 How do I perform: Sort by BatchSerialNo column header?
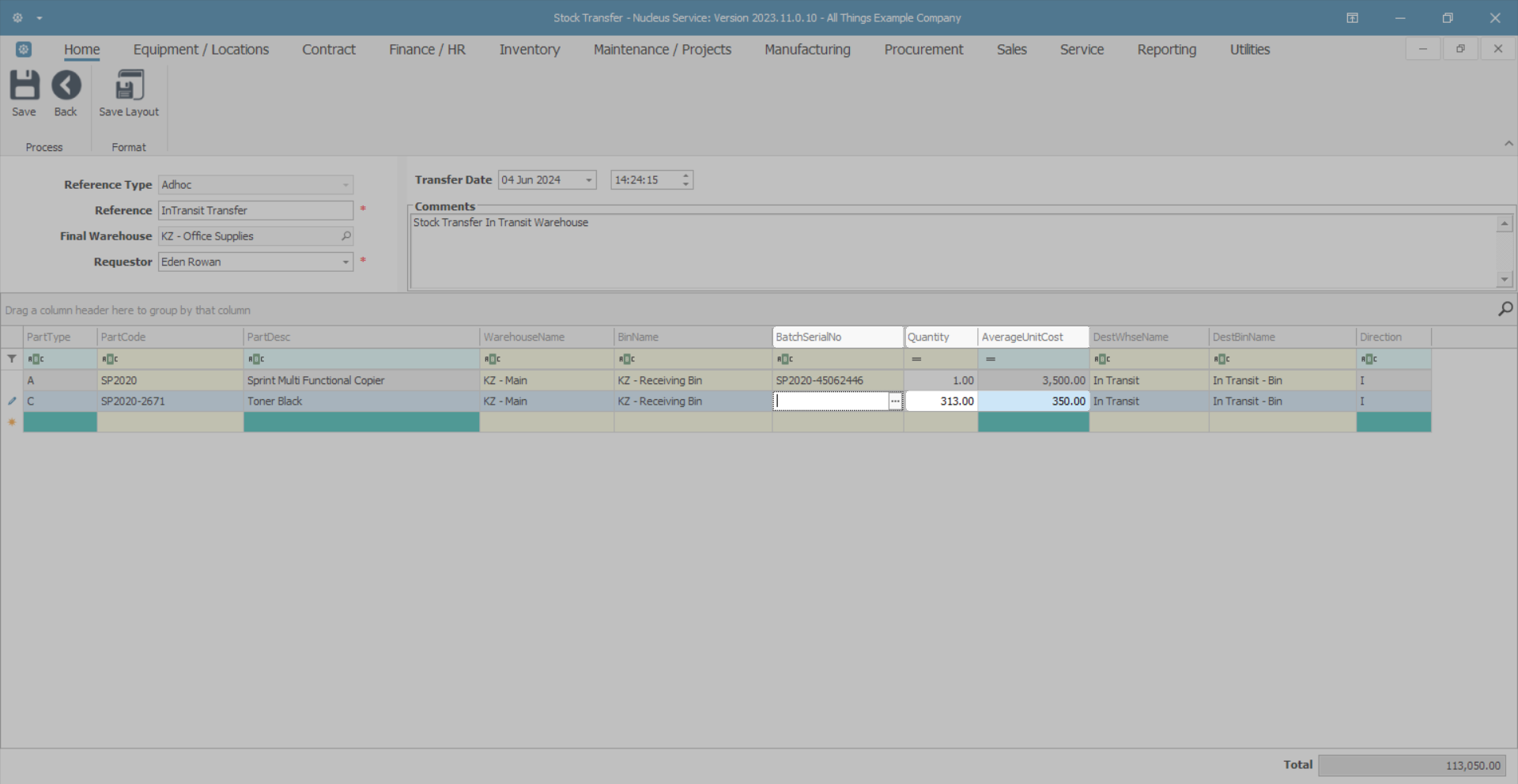coord(838,337)
